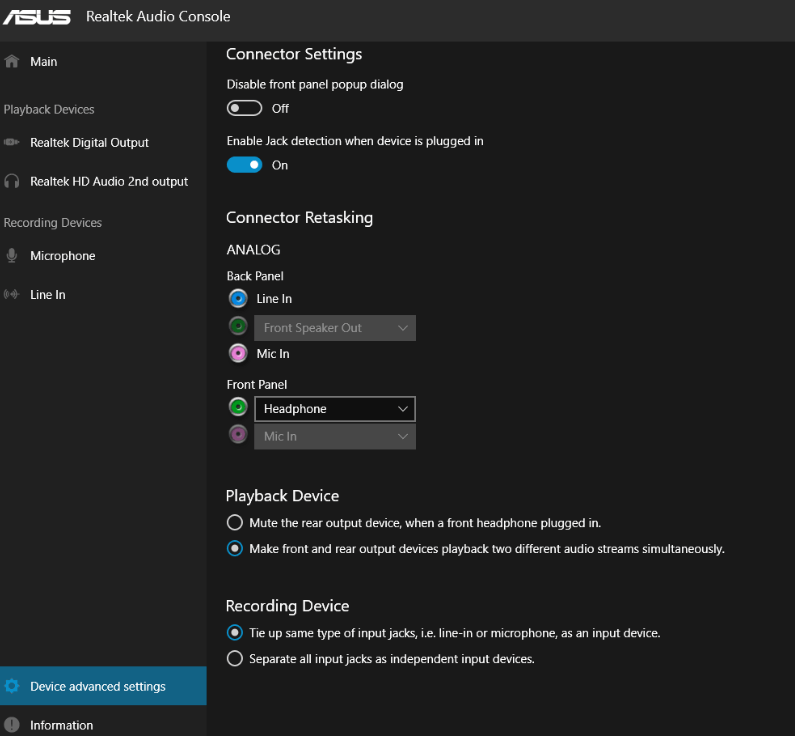This screenshot has height=738, width=795.
Task: Click the Playback Devices sidebar heading
Action: (49, 109)
